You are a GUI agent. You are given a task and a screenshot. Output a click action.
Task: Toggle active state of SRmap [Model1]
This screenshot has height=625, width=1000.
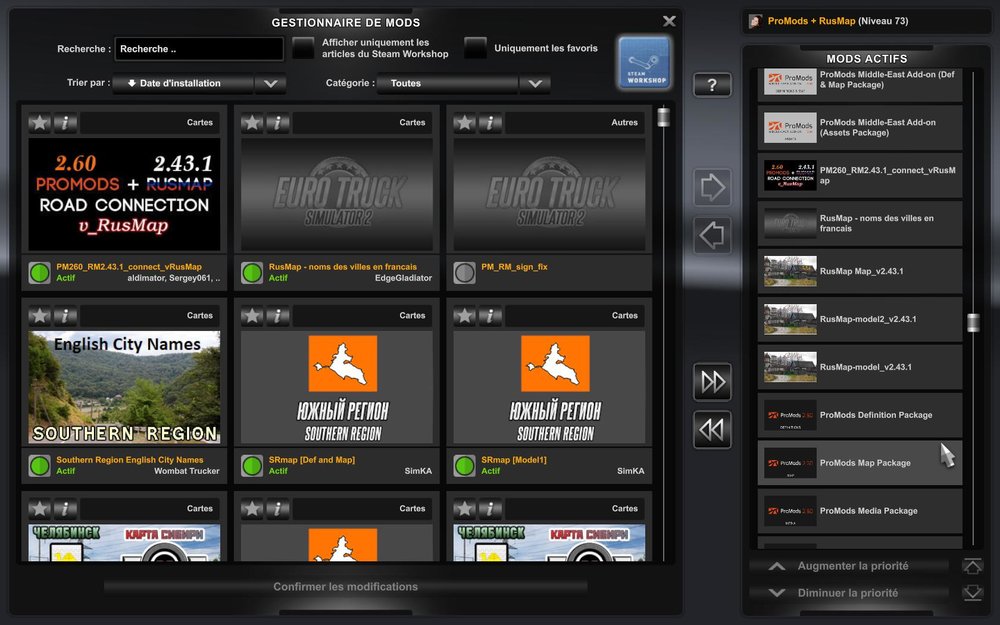click(x=464, y=466)
